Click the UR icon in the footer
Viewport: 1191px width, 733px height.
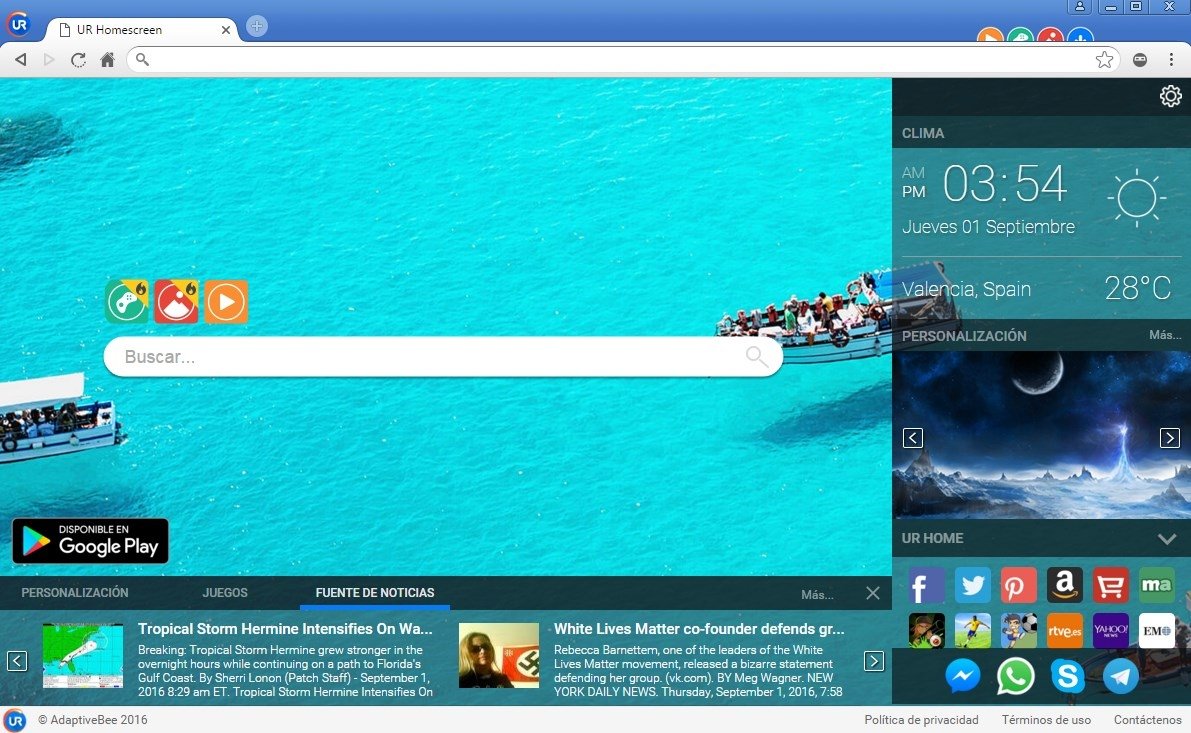(14, 719)
